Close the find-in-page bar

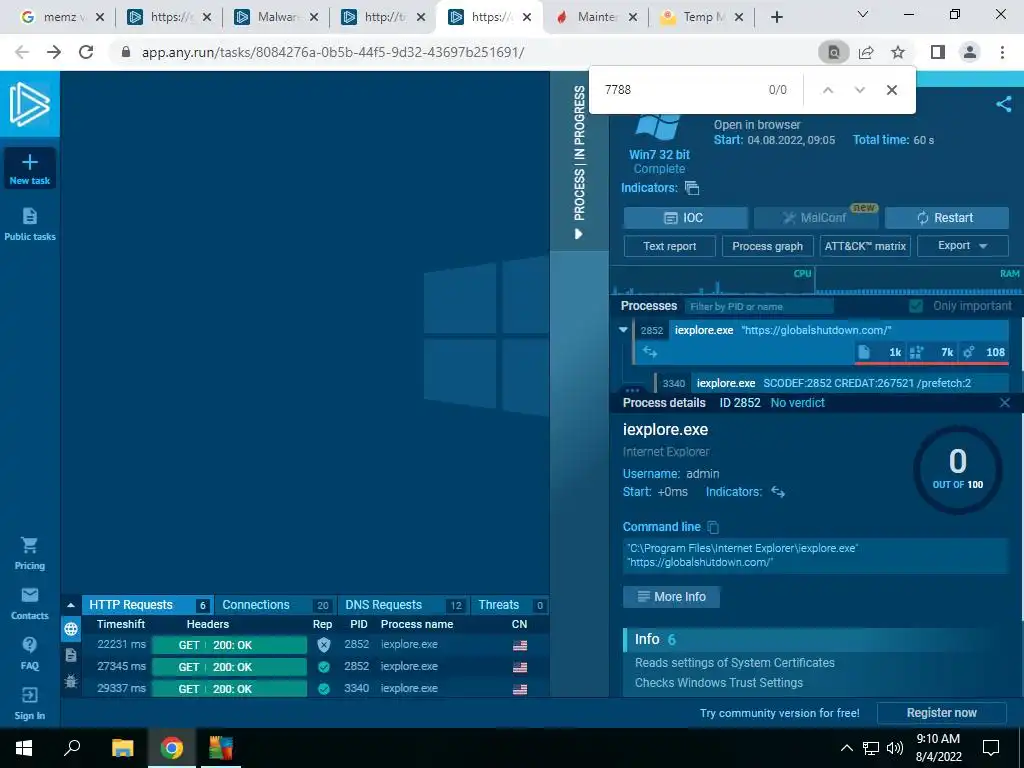(x=891, y=90)
